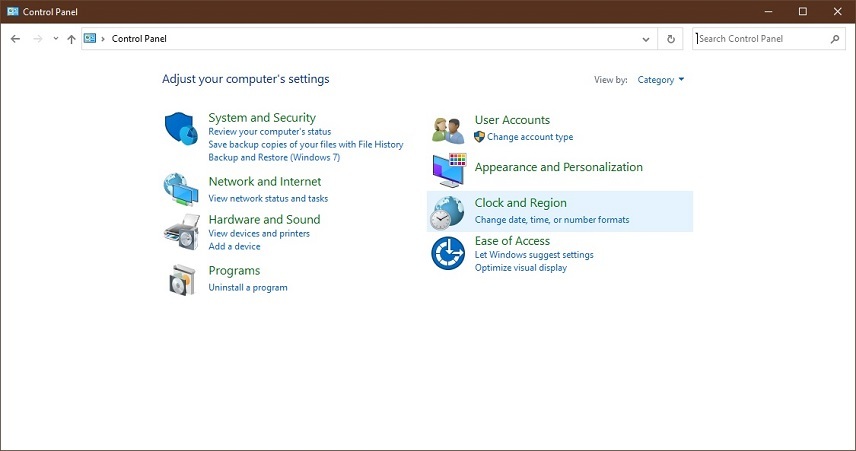
Task: Click the Control Panel title bar icon
Action: point(13,11)
